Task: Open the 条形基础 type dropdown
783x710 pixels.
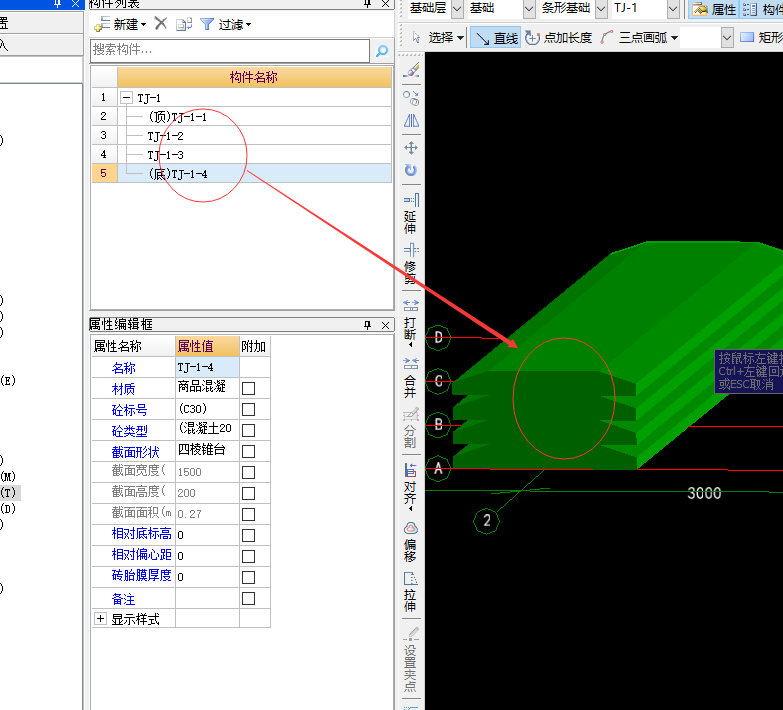Action: click(x=601, y=8)
